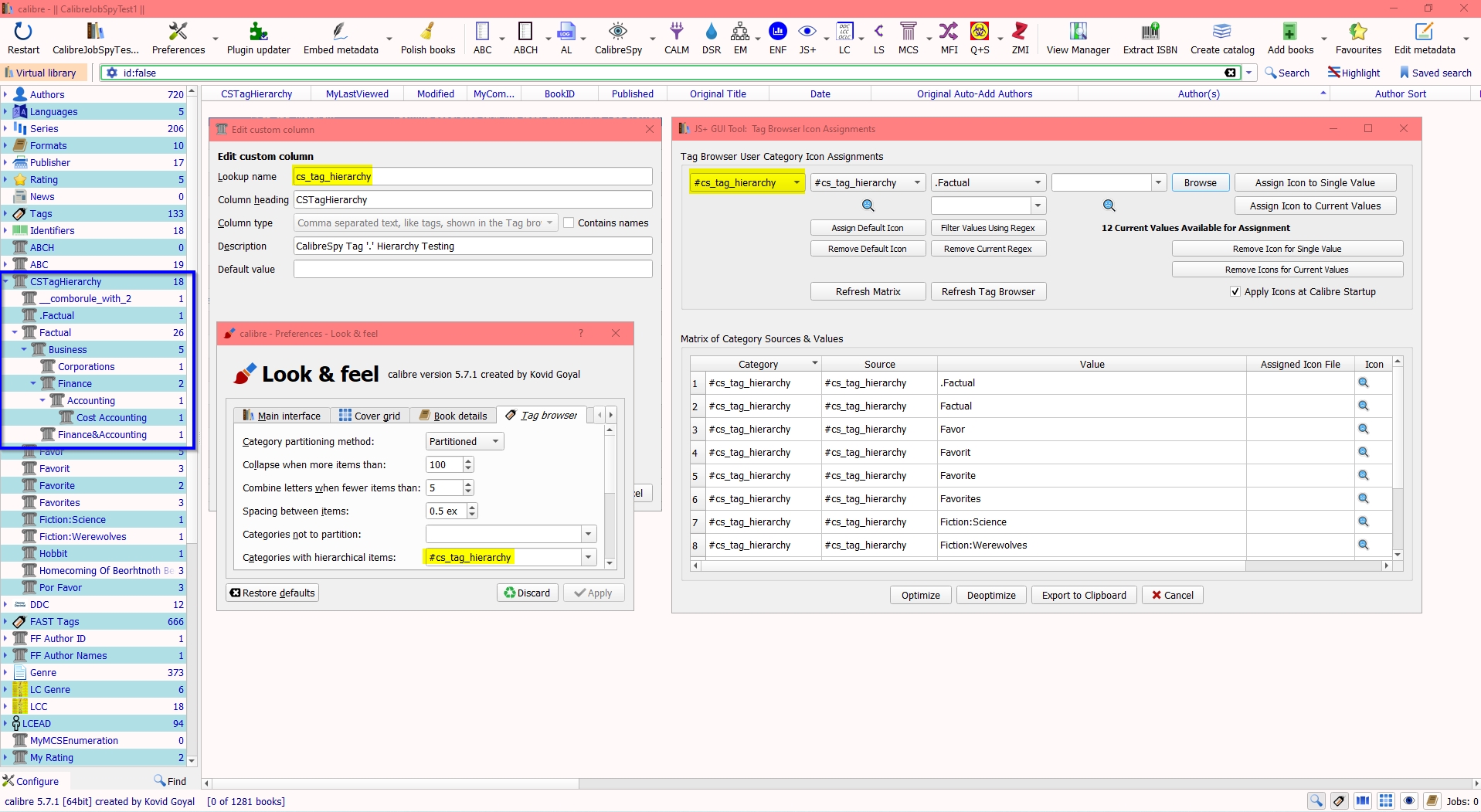This screenshot has width=1481, height=812.
Task: Switch to the Main interface tab
Action: click(x=282, y=416)
